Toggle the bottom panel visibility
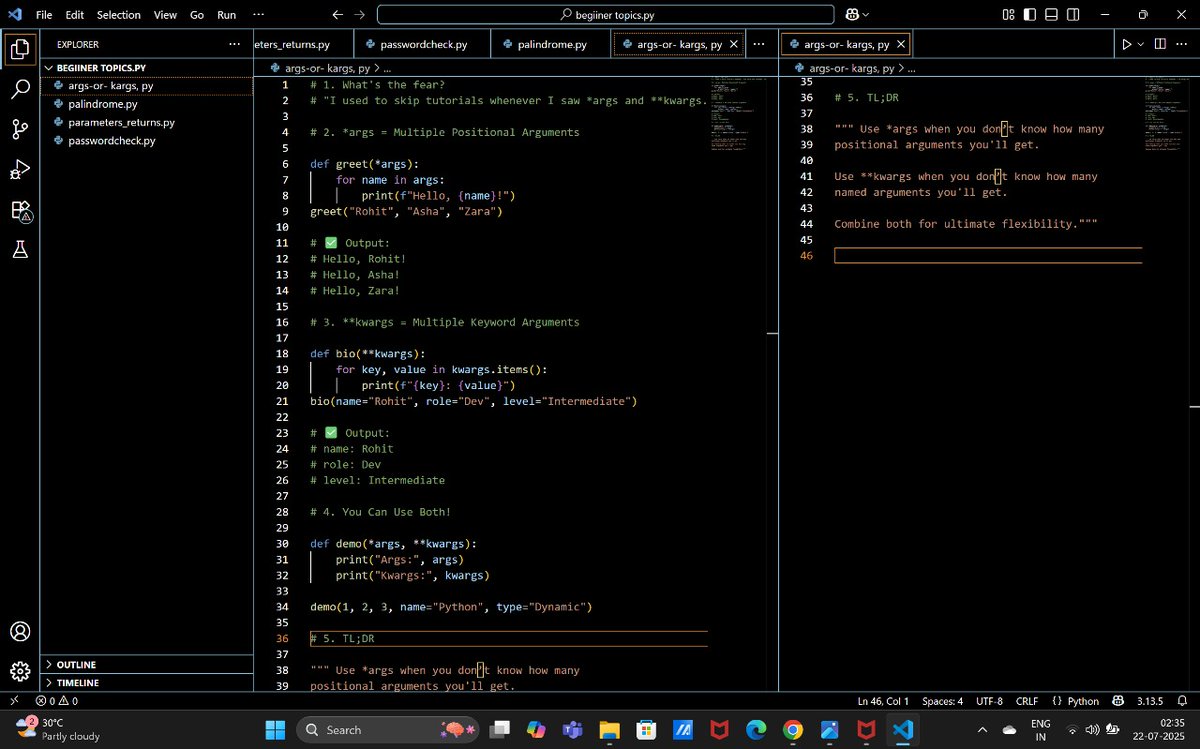The height and width of the screenshot is (749, 1200). point(1051,15)
